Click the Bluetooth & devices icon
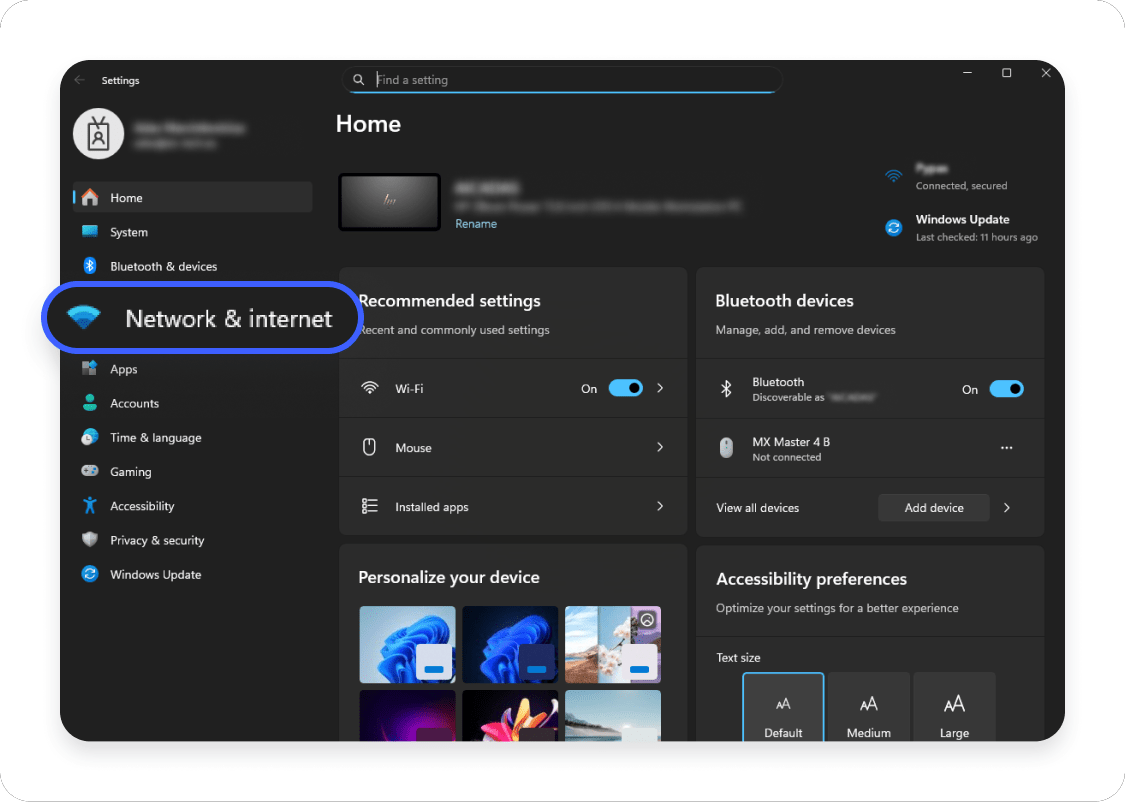Viewport: 1125px width, 802px height. tap(90, 265)
